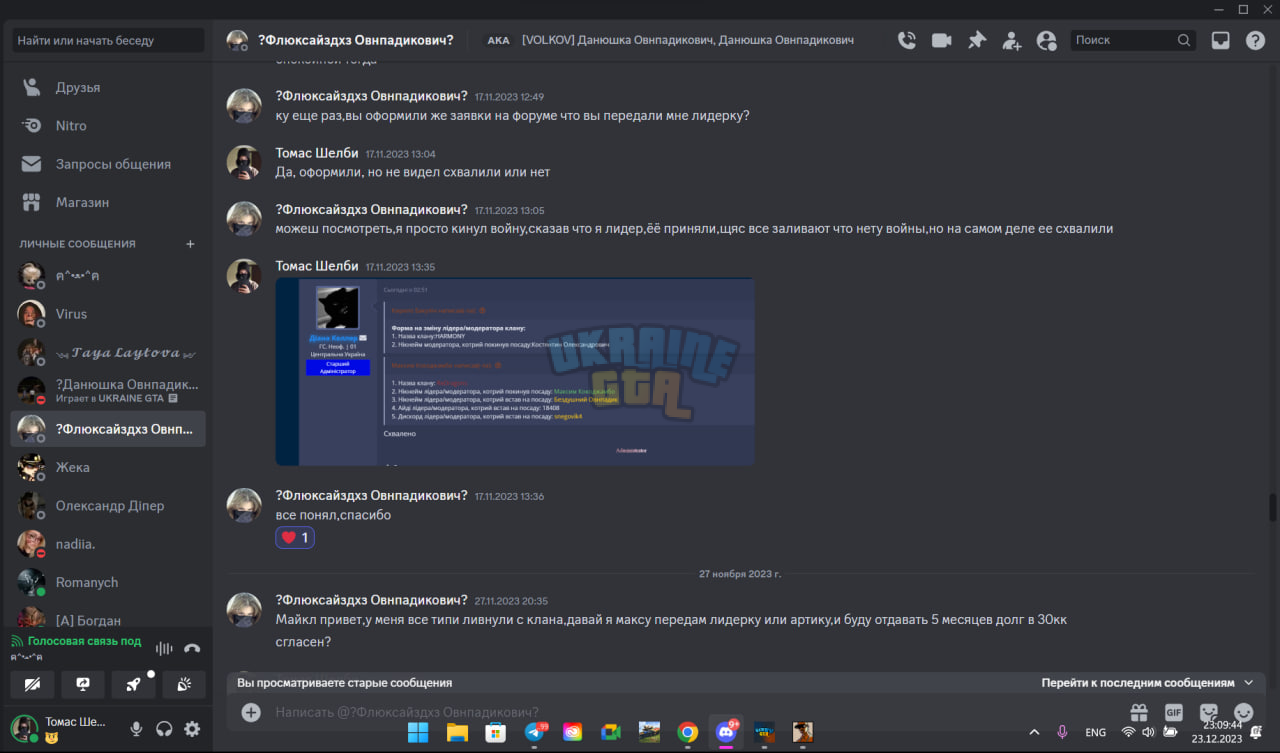Start a voice call with the contact

(907, 40)
